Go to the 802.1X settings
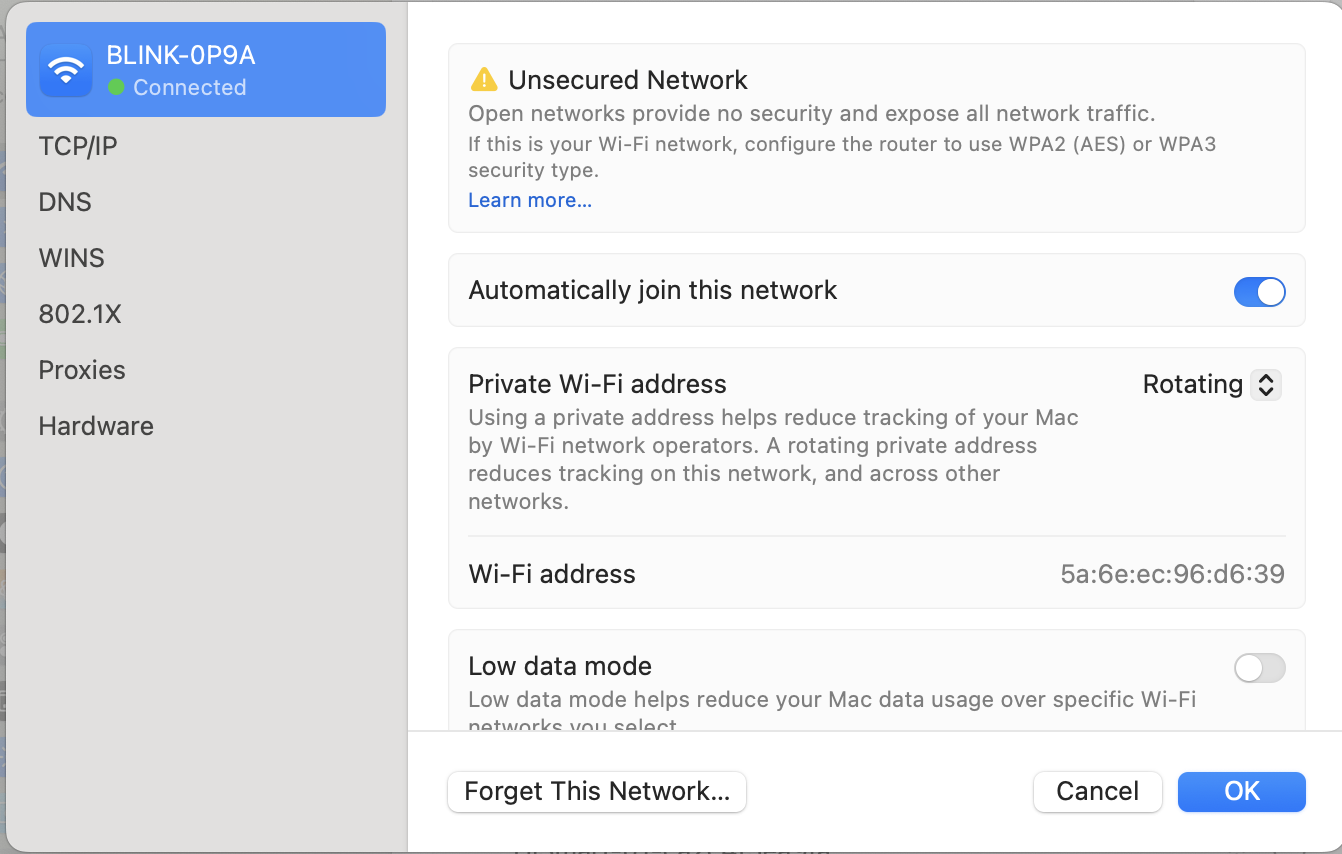1342x854 pixels. [80, 314]
